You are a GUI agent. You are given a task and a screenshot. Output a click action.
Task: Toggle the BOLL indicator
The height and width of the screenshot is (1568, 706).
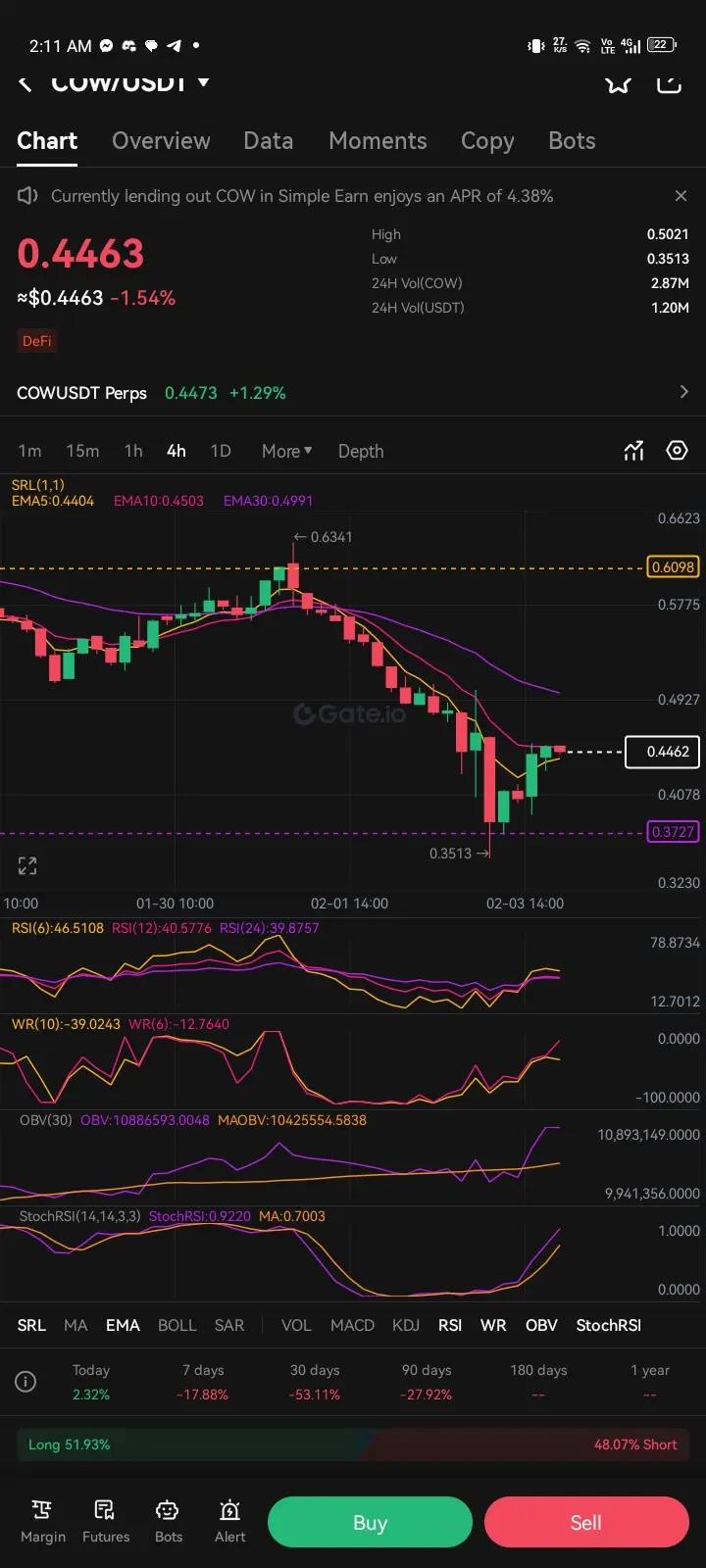[x=177, y=1325]
